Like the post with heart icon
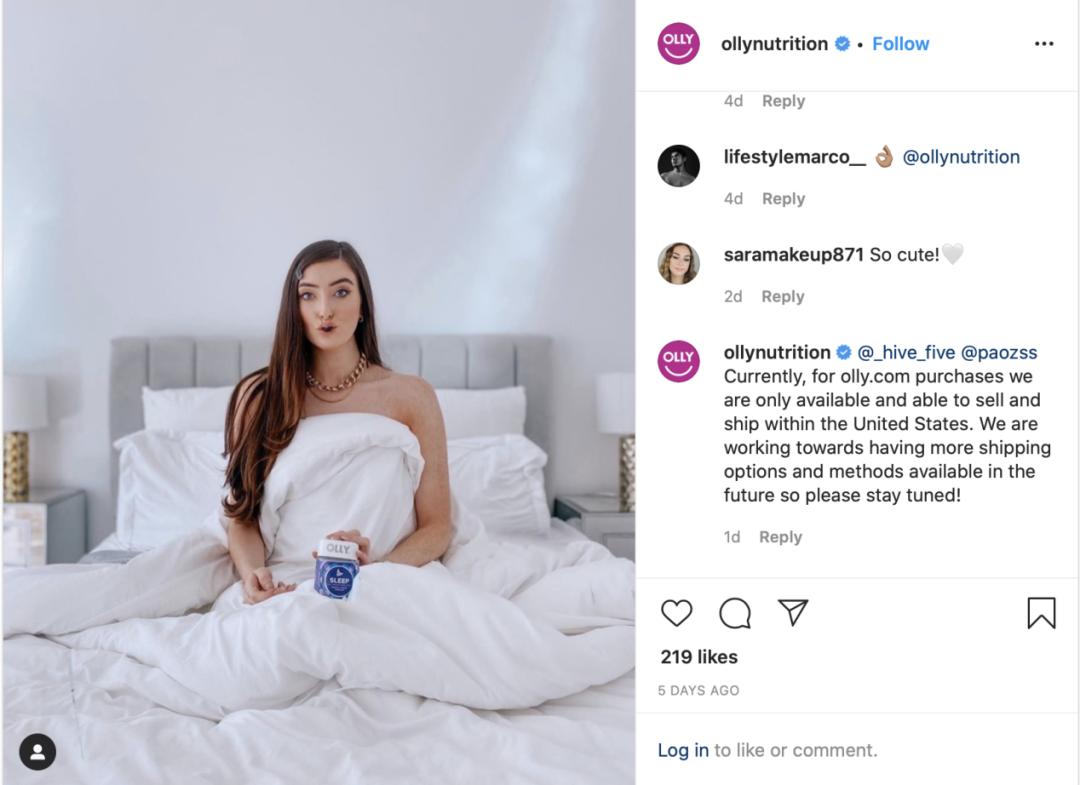1080x785 pixels. 676,612
